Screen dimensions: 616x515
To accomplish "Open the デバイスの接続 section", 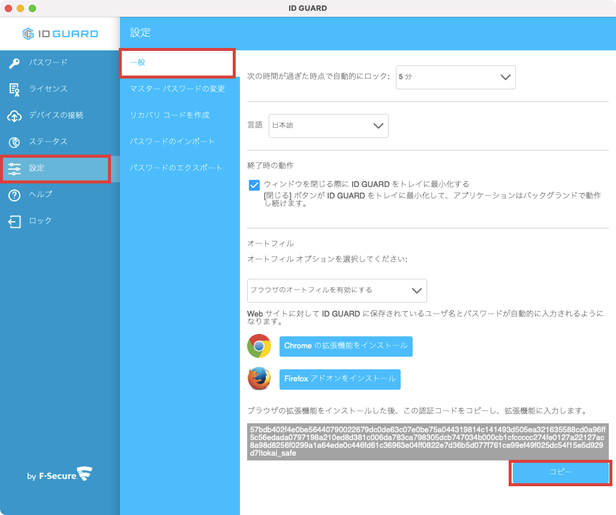I will (x=60, y=115).
